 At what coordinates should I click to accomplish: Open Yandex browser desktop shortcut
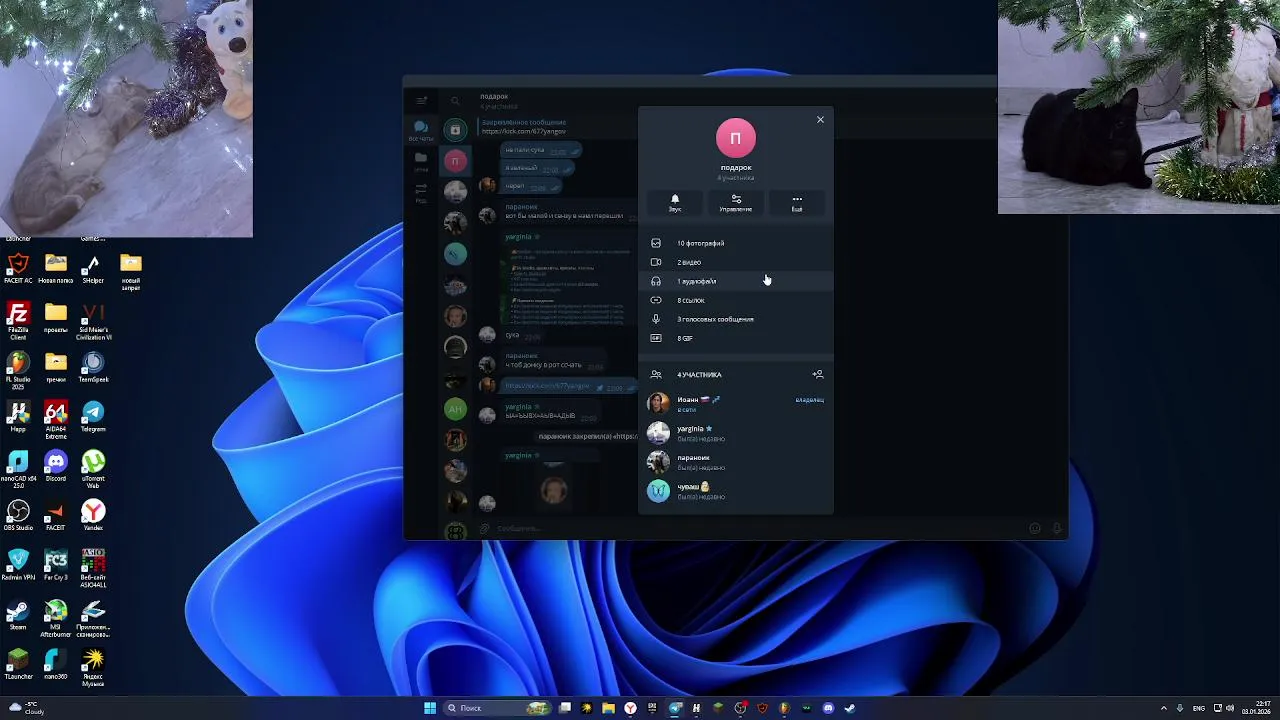tap(93, 516)
